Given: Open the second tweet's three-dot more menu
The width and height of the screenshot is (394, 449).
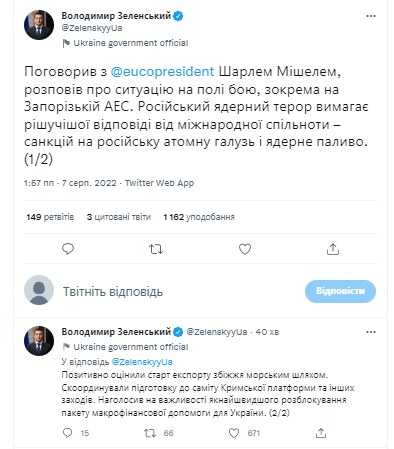Looking at the screenshot, I should (x=371, y=332).
